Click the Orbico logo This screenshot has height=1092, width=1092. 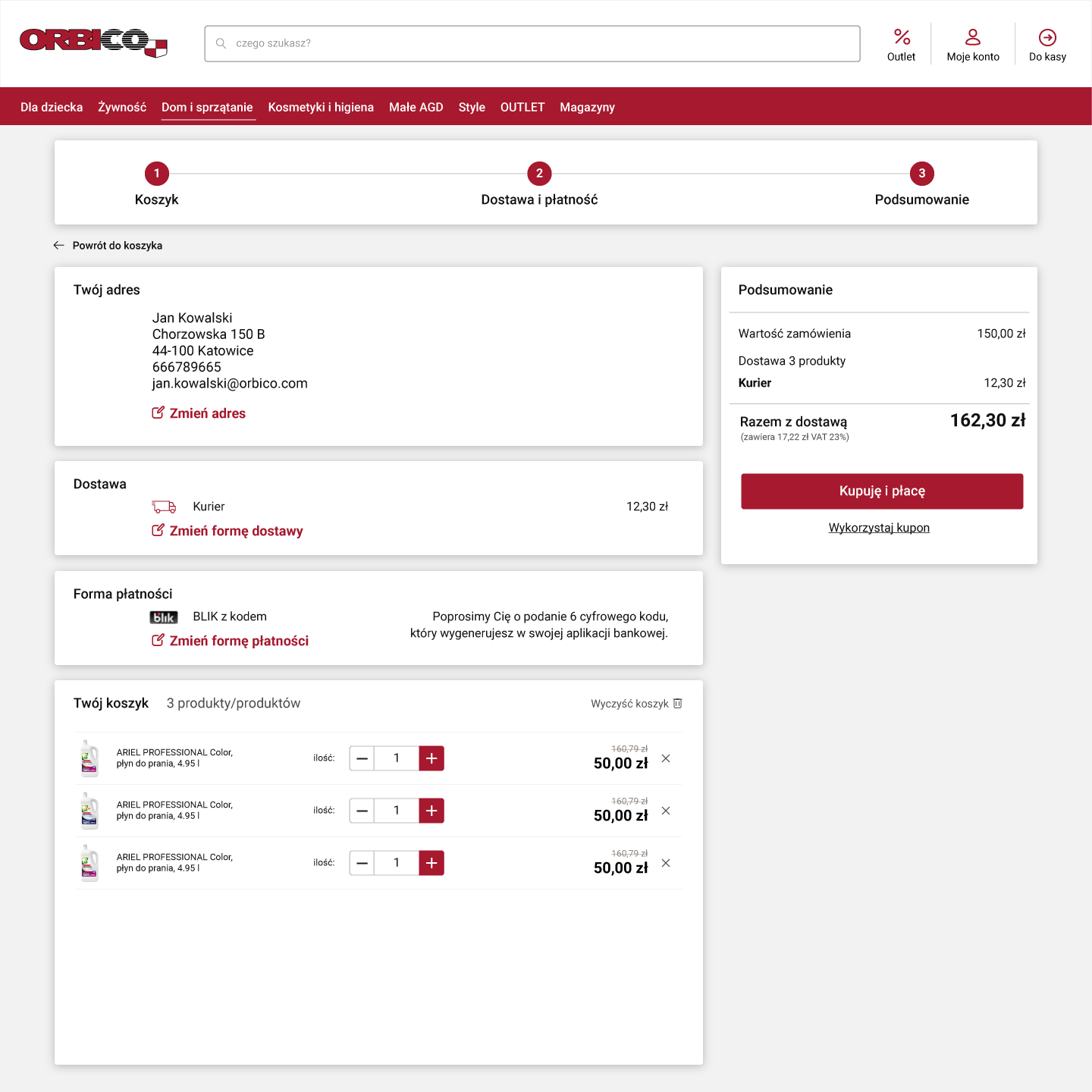coord(93,42)
